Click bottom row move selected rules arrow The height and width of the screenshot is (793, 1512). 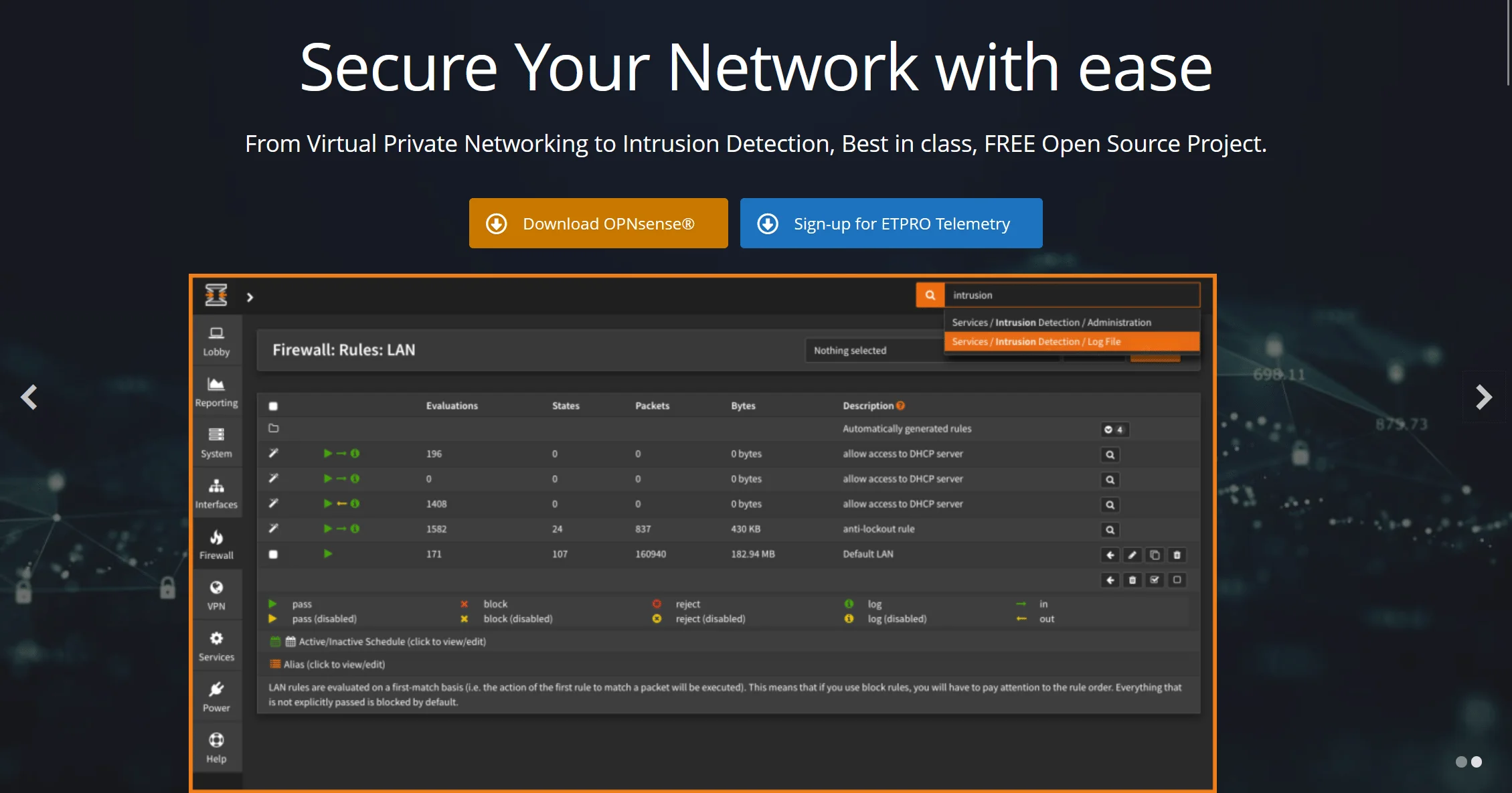point(1110,580)
